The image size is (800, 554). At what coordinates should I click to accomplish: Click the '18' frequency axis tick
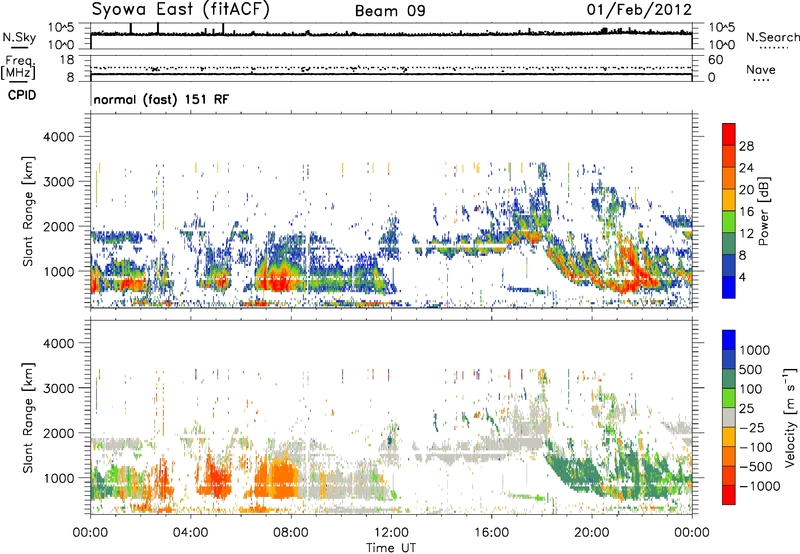67,60
